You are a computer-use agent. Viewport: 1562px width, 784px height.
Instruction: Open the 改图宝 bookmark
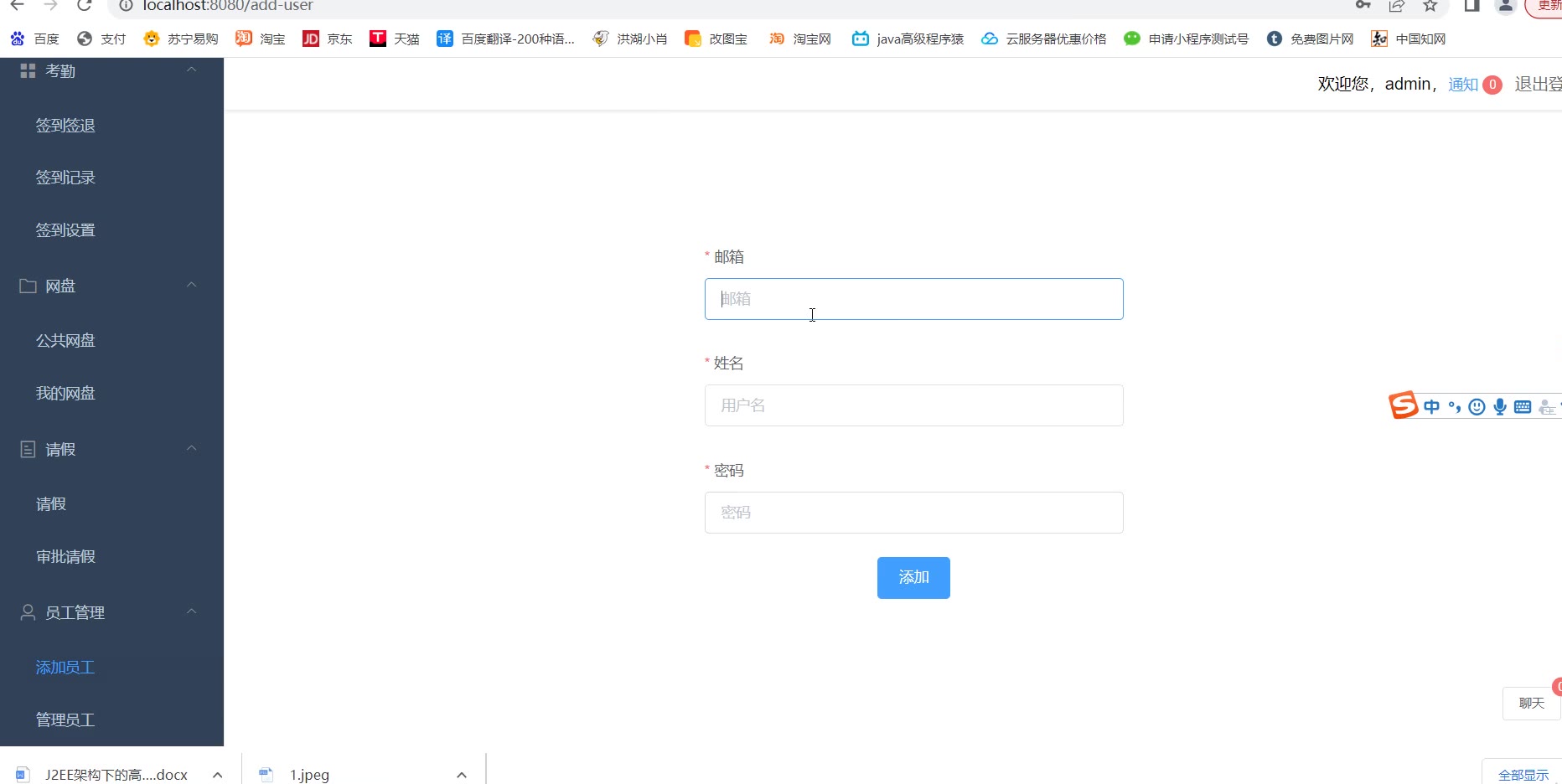(716, 39)
